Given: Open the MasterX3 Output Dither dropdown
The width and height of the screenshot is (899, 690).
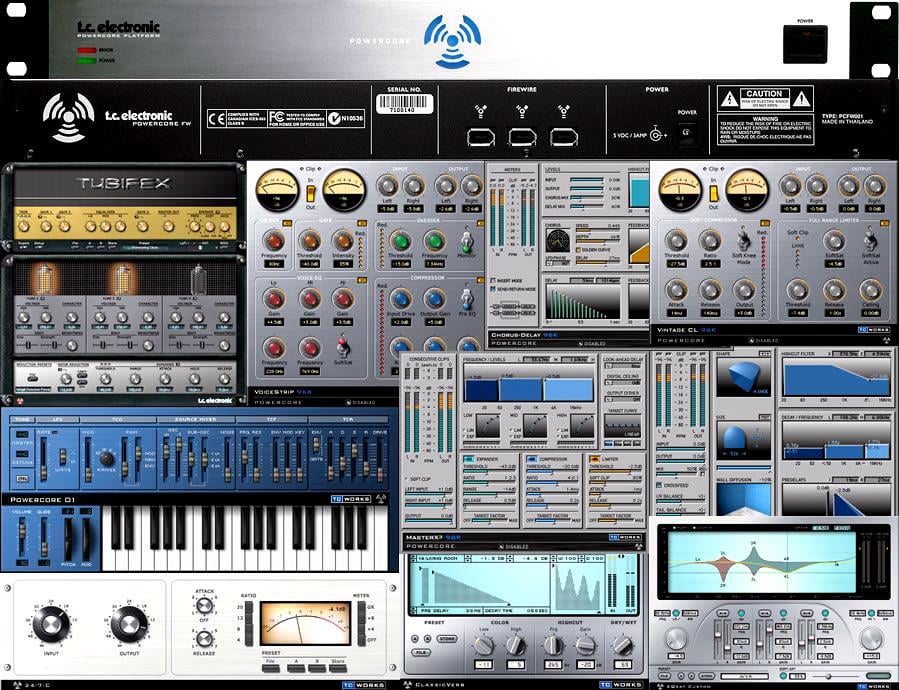Looking at the screenshot, I should coord(623,400).
